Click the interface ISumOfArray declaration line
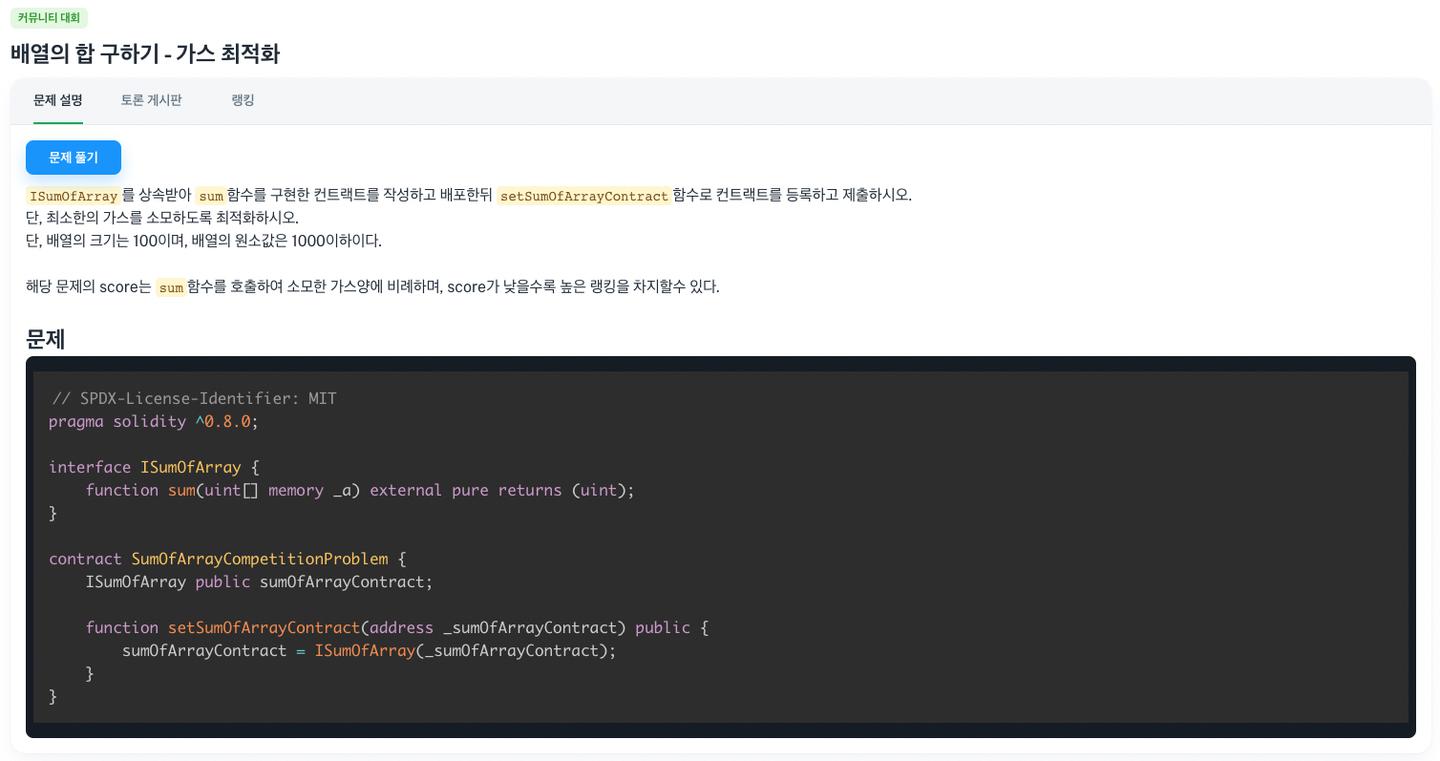This screenshot has width=1440, height=761. click(154, 467)
